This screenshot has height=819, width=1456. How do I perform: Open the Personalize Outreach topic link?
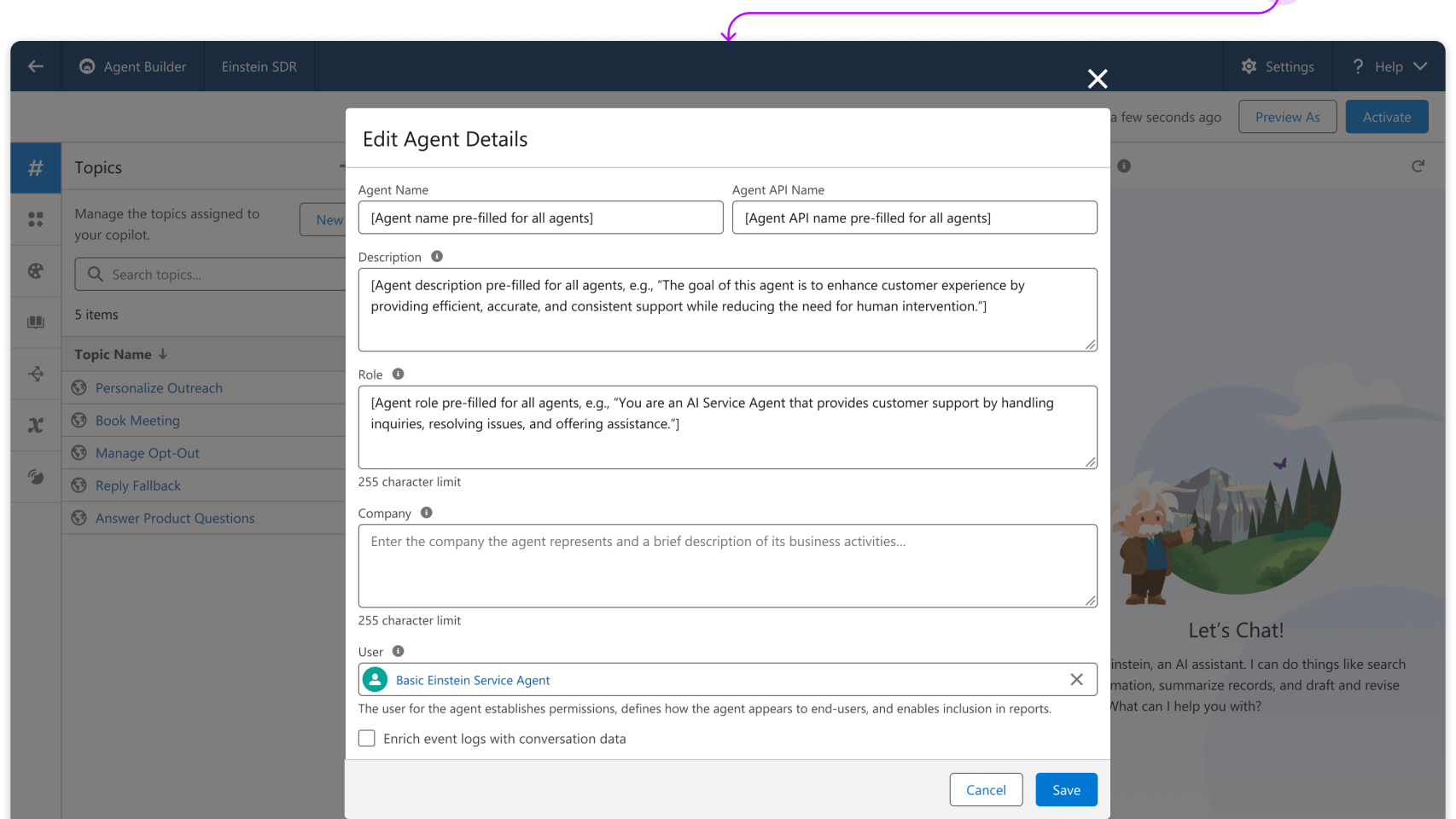159,388
